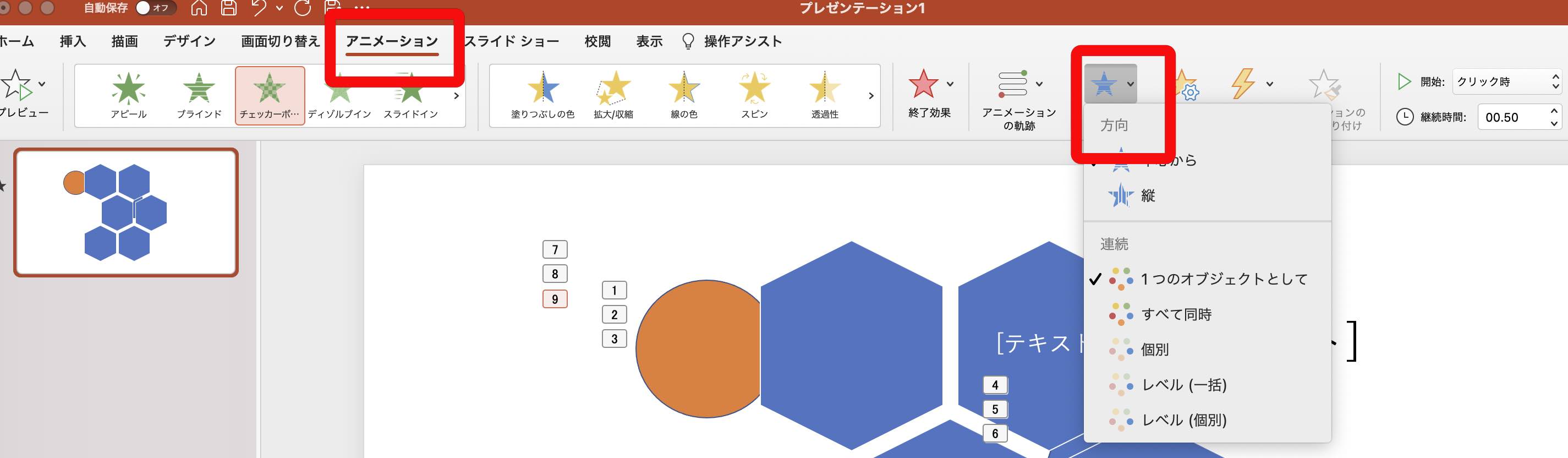This screenshot has height=458, width=1568.
Task: Choose the 縦 direction option
Action: tap(1208, 195)
